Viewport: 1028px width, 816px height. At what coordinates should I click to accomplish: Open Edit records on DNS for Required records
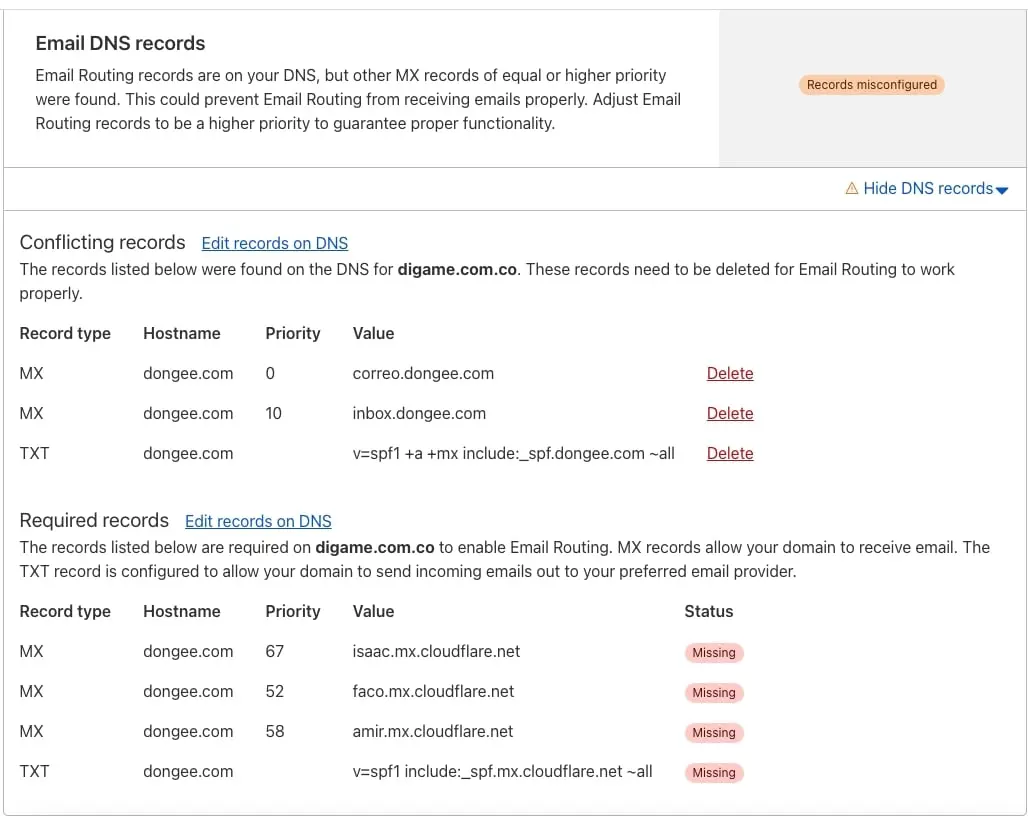[x=258, y=521]
